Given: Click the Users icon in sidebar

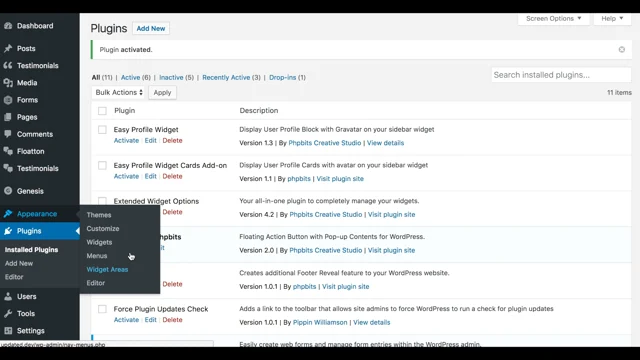Looking at the screenshot, I should [8, 297].
